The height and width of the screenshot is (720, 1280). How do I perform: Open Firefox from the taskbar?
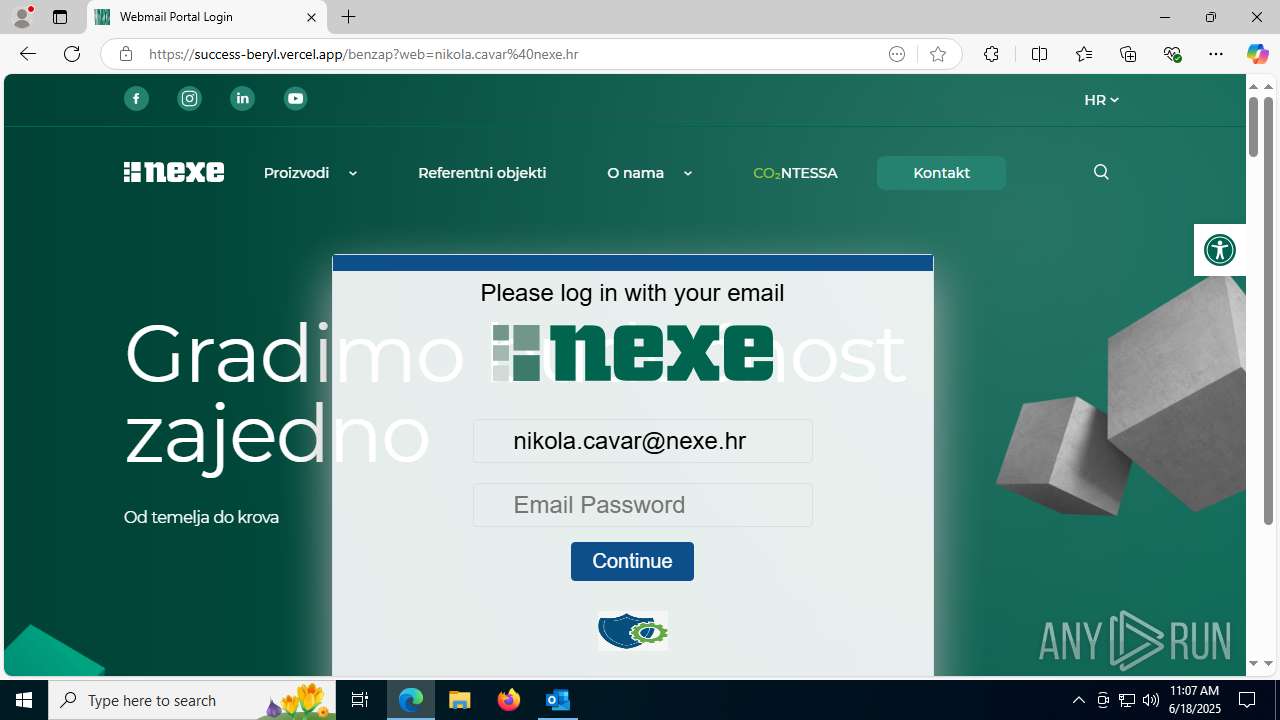[509, 700]
